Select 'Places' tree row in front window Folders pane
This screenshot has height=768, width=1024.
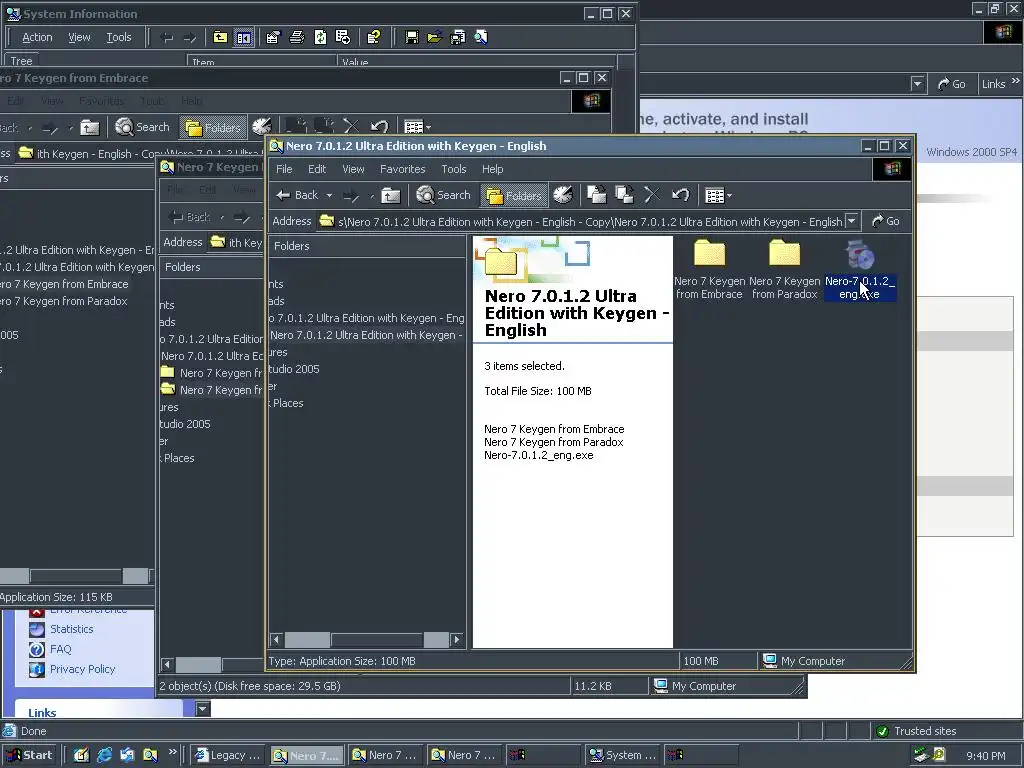pos(287,403)
